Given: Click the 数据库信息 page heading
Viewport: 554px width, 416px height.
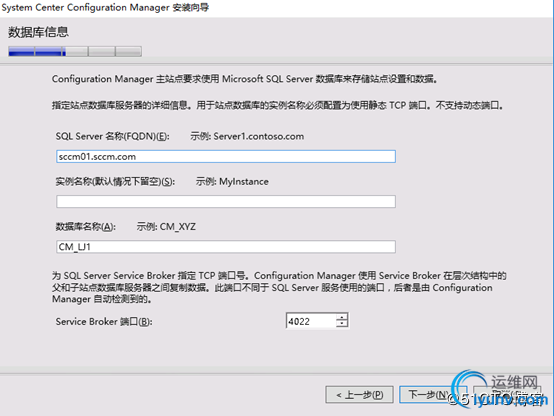Looking at the screenshot, I should [38, 32].
